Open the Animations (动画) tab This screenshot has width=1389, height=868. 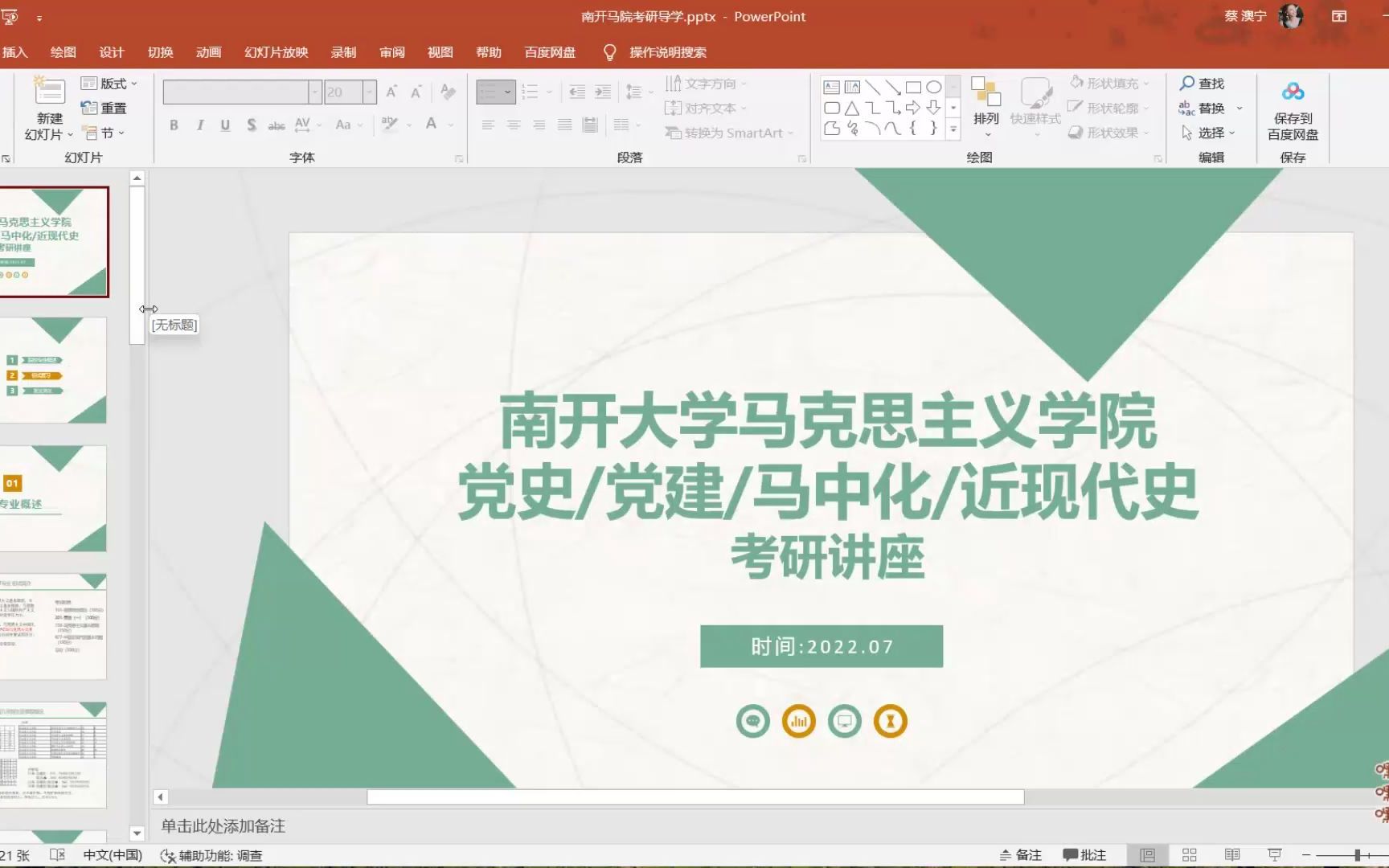click(209, 52)
